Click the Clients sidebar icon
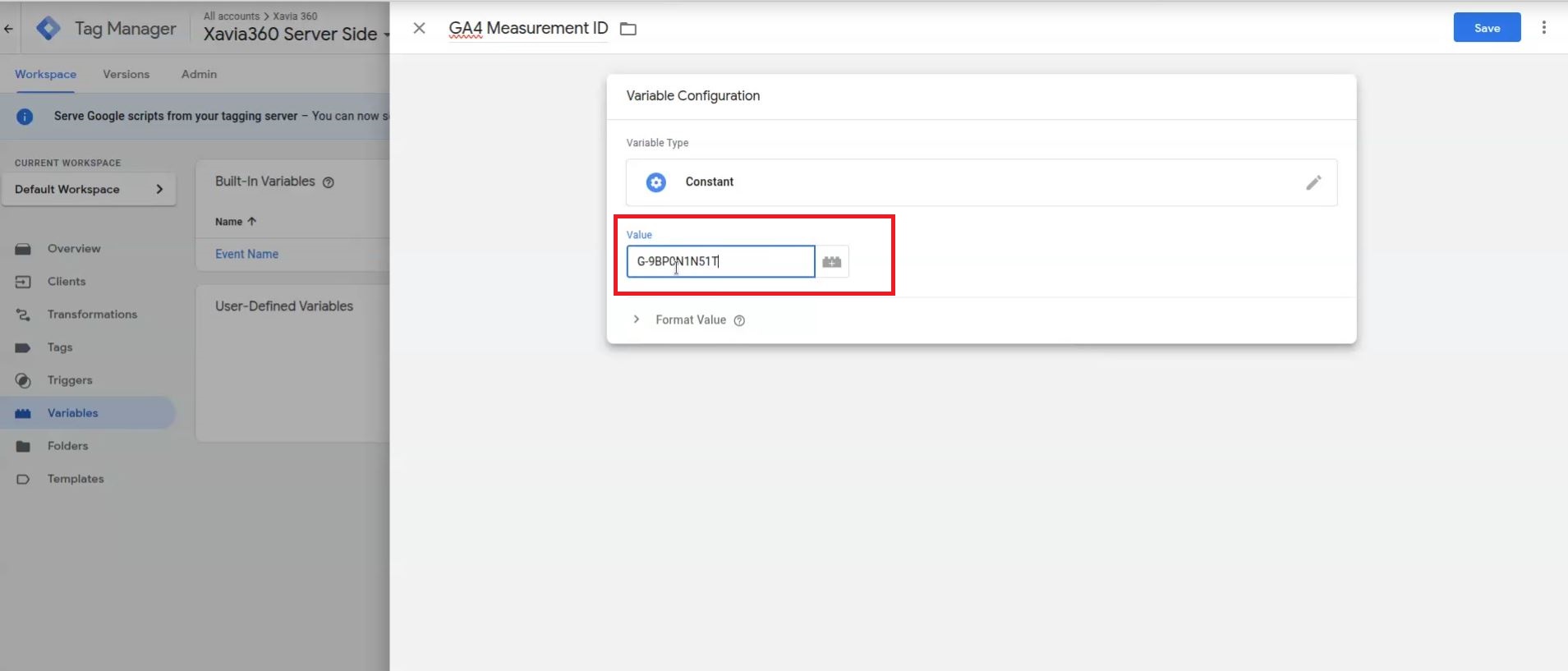Image resolution: width=1568 pixels, height=671 pixels. pyautogui.click(x=23, y=282)
